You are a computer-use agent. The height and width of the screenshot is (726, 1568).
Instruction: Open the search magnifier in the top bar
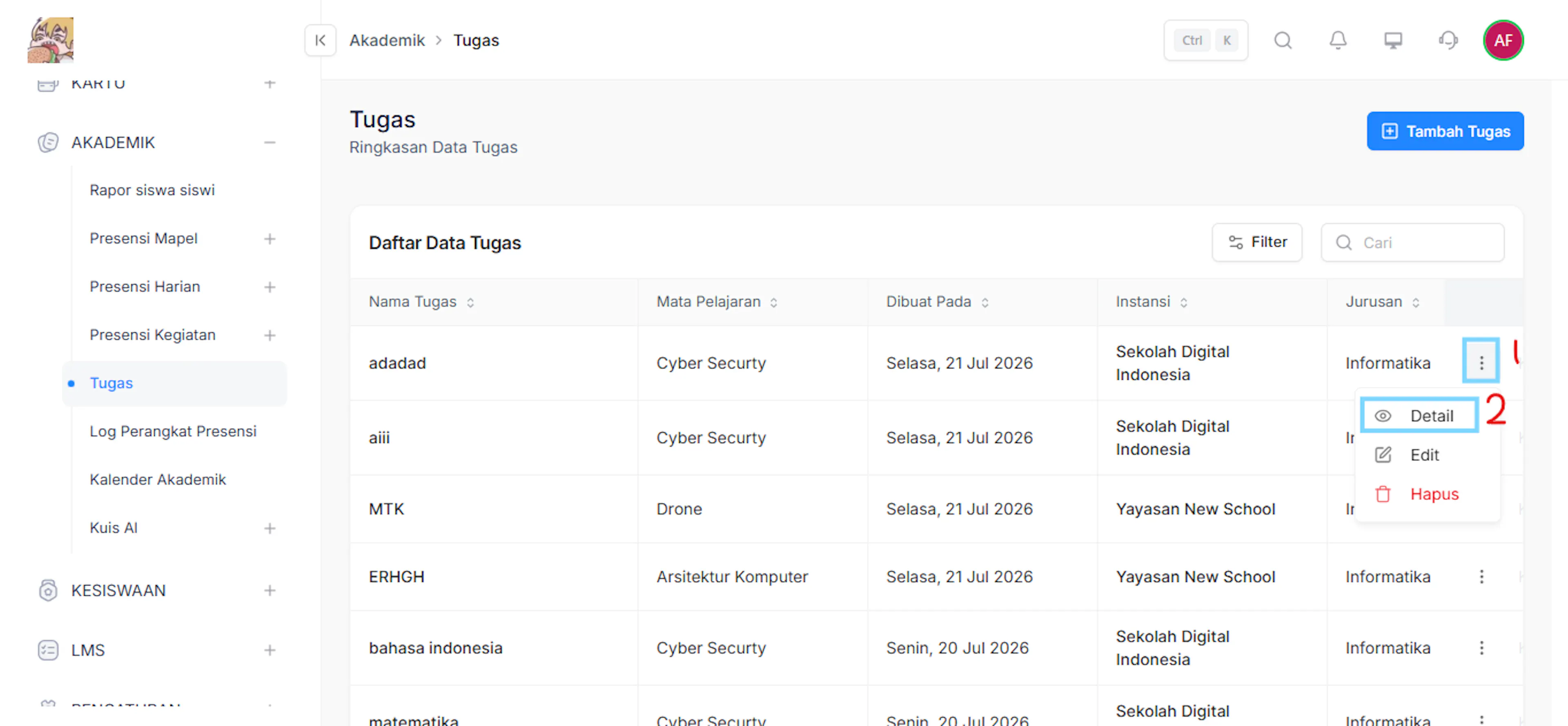(1283, 40)
